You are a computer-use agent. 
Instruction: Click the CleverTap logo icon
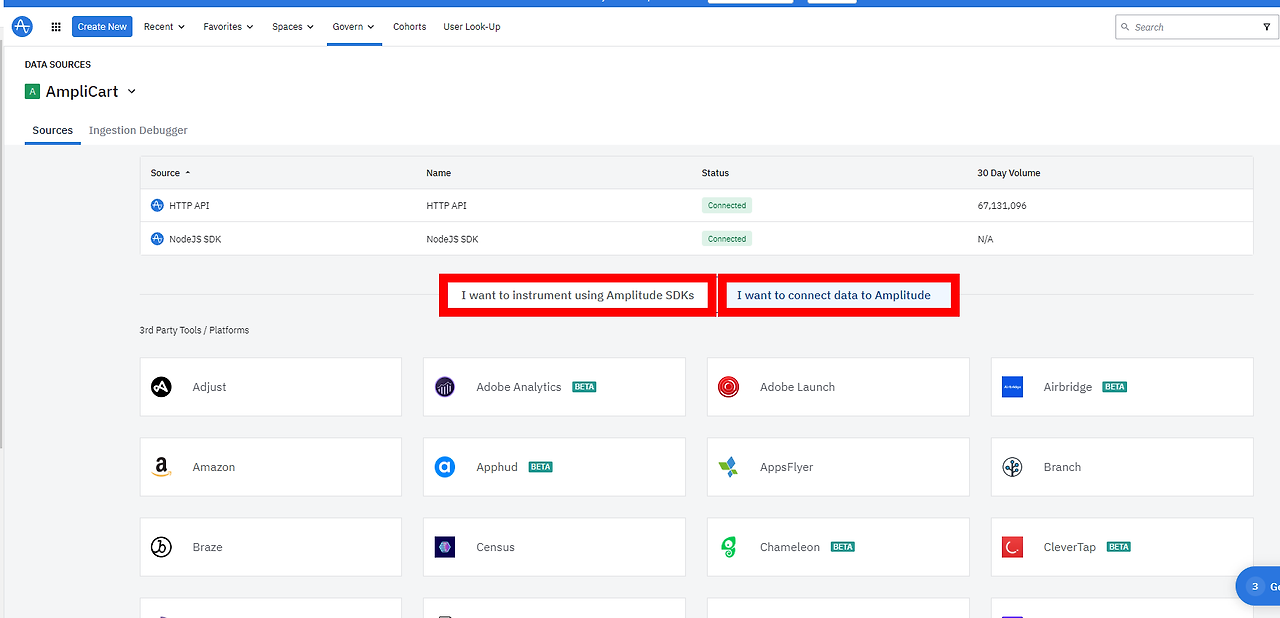tap(1013, 547)
